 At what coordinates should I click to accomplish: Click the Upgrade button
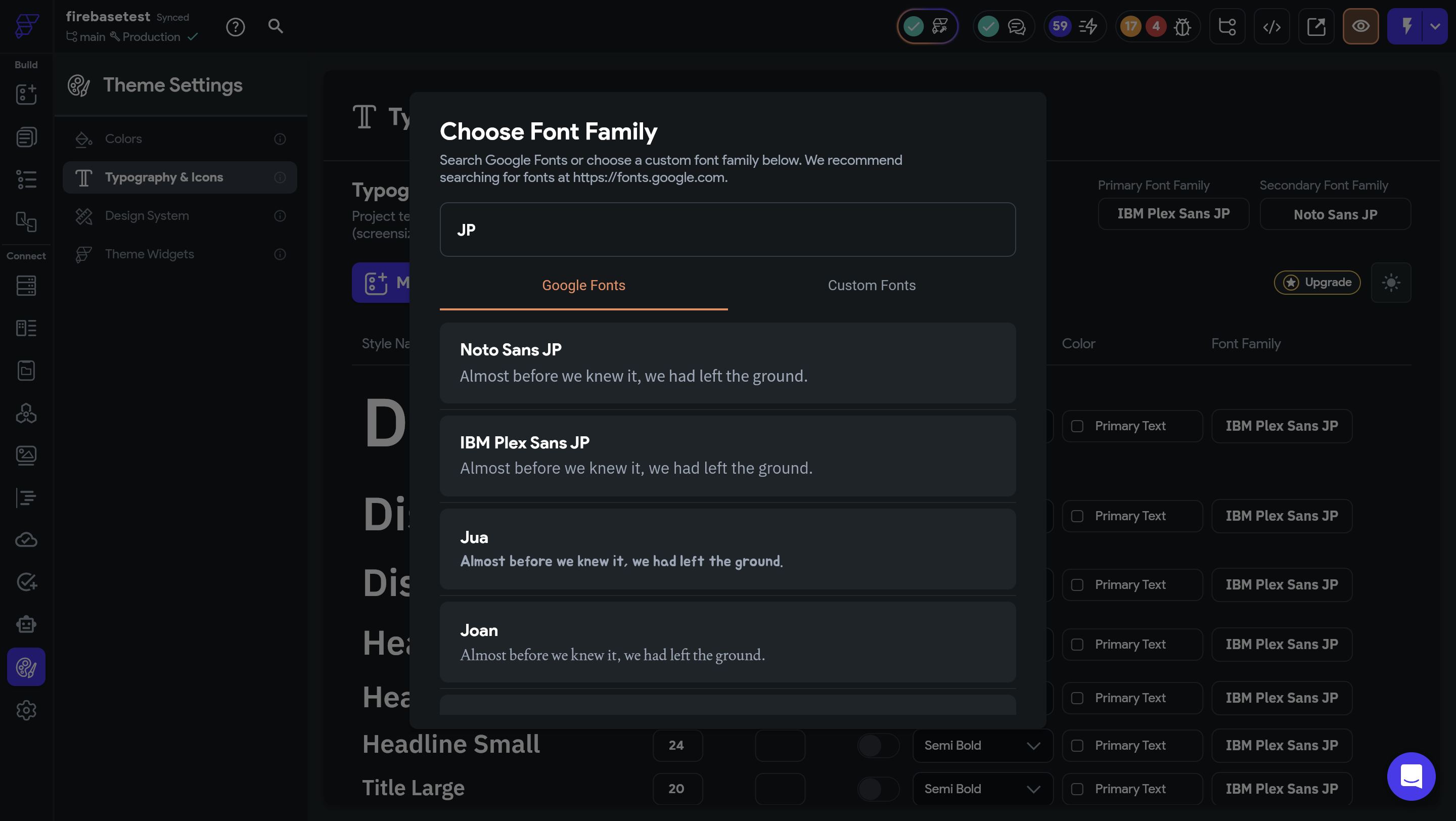click(1317, 283)
